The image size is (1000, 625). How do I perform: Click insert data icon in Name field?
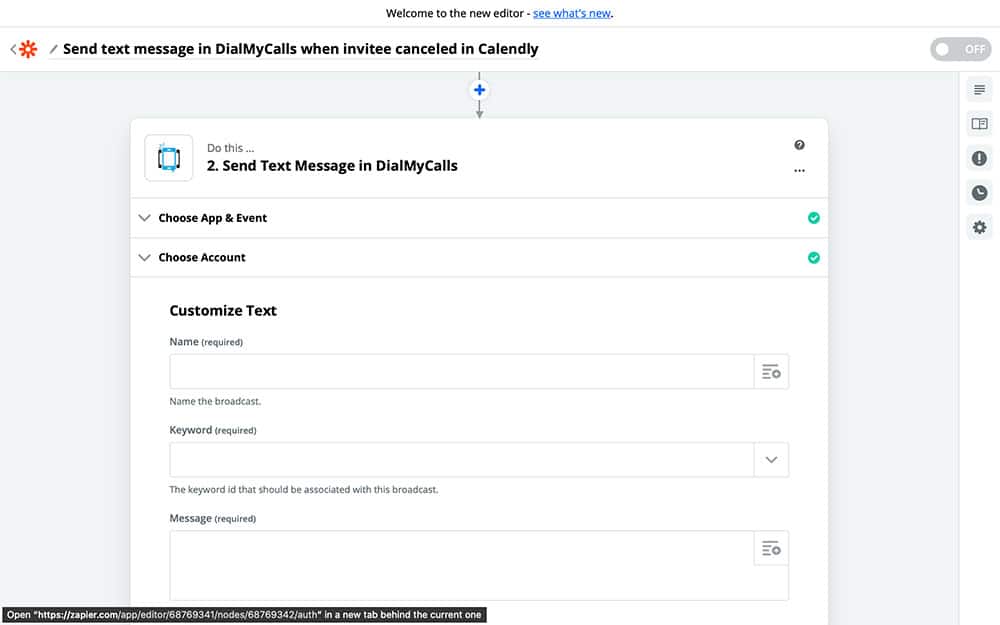[x=771, y=372]
